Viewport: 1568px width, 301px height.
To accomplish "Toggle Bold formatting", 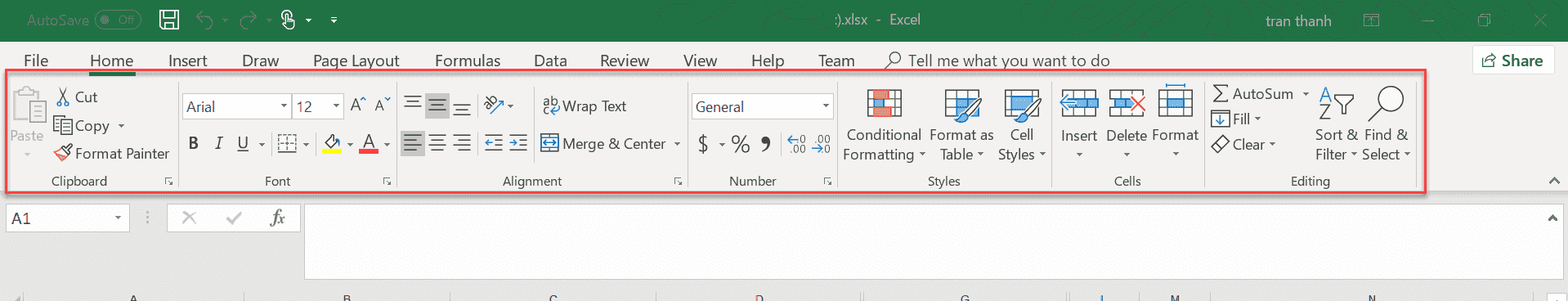I will coord(194,144).
